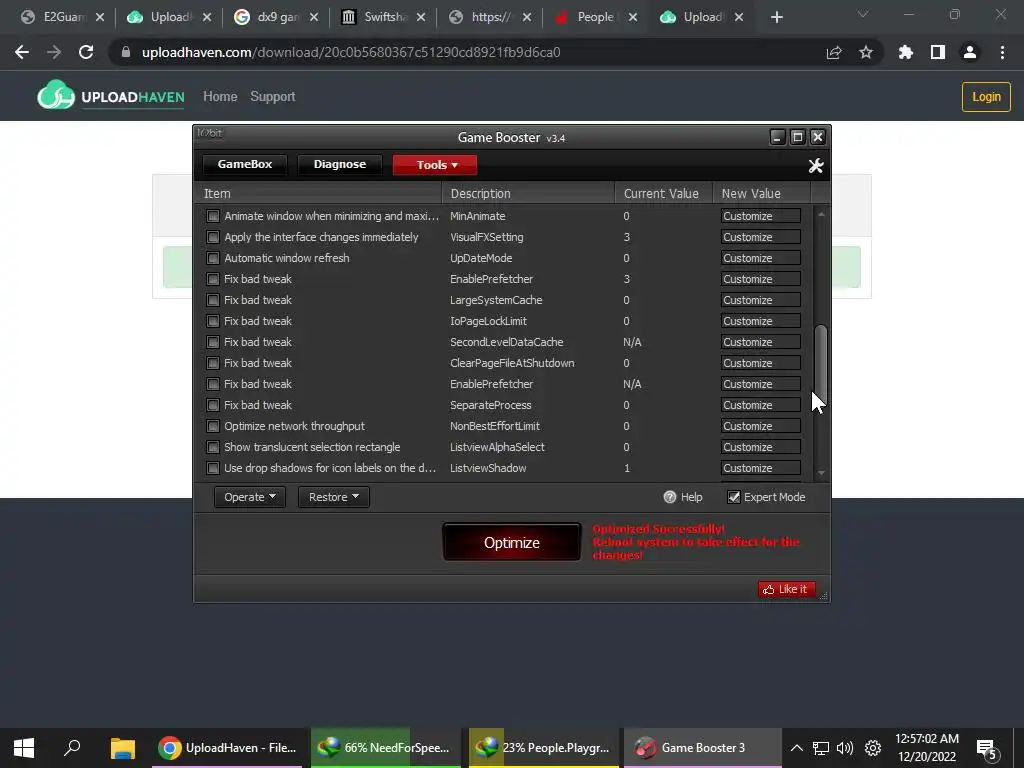Open the network icon in system tray

(x=820, y=748)
